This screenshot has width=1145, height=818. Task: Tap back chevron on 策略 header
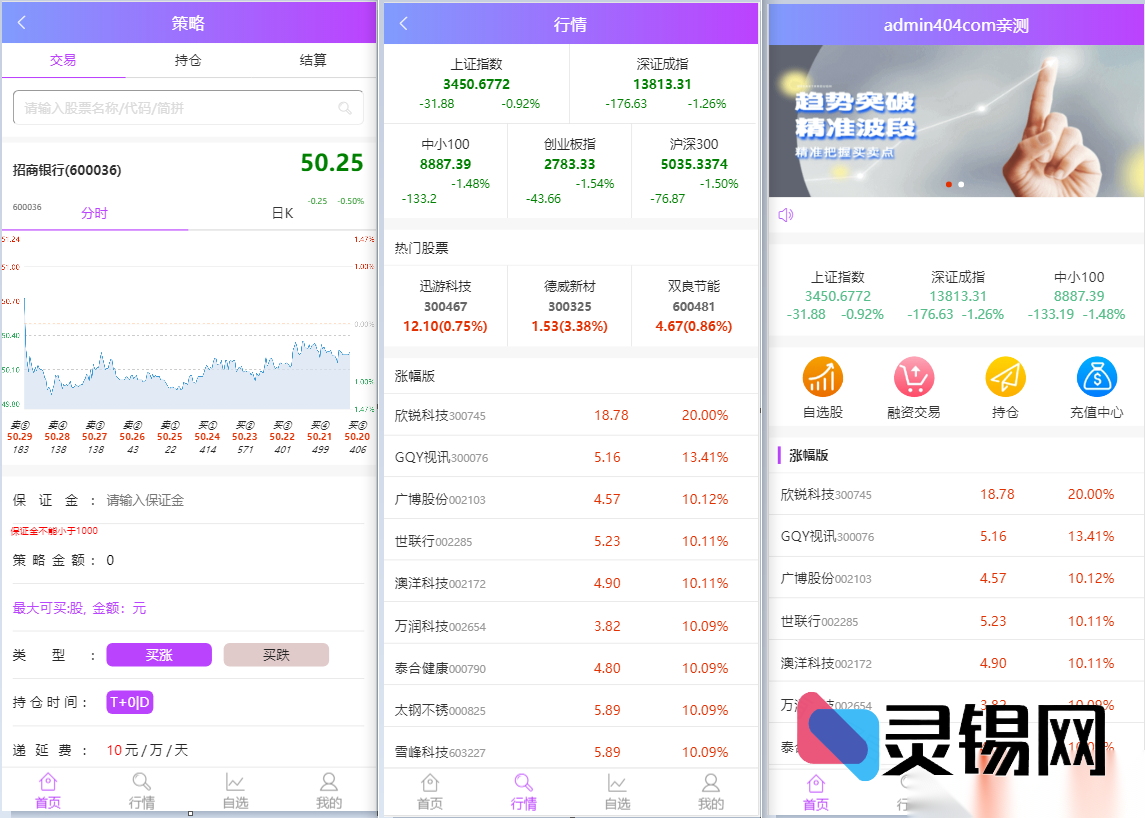pyautogui.click(x=21, y=22)
